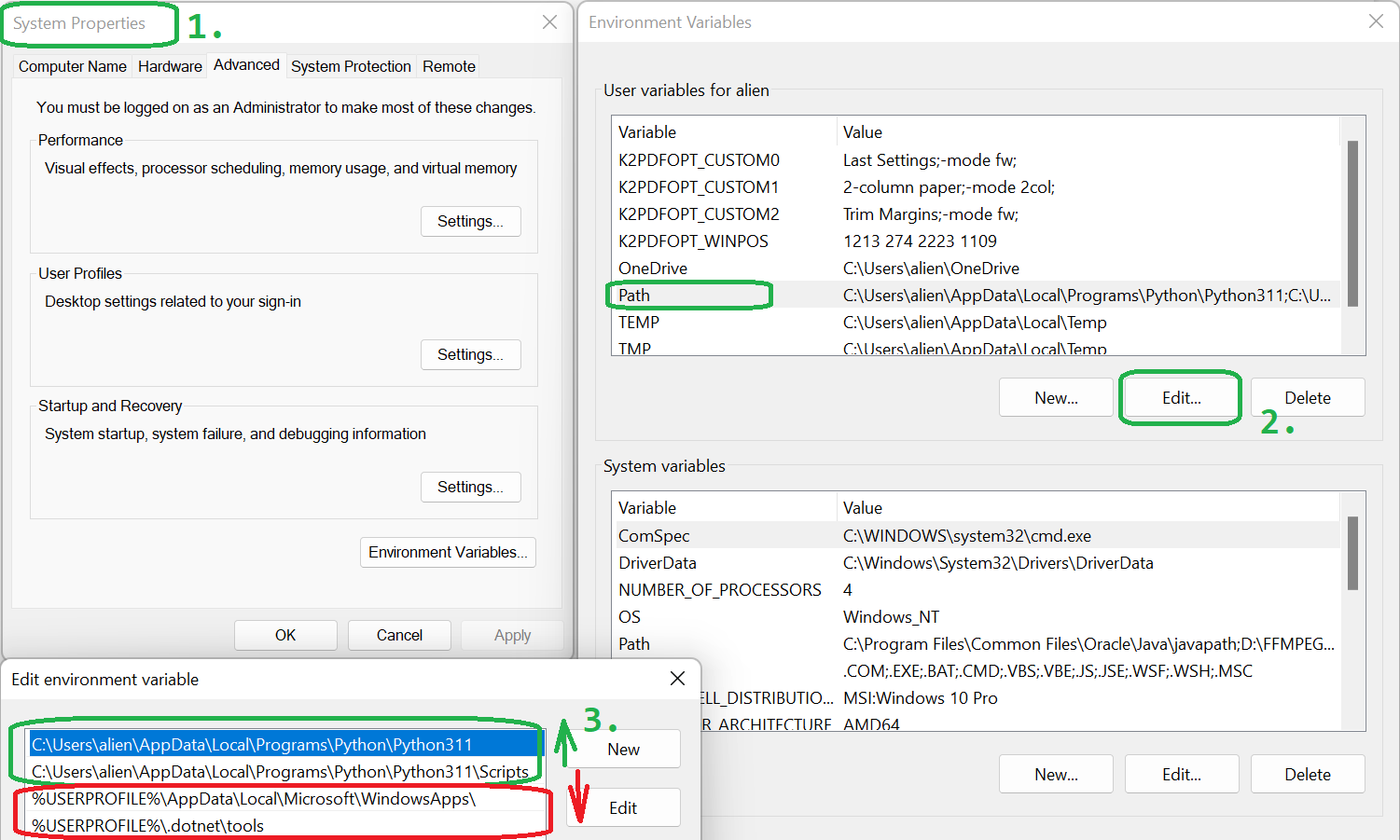Switch to the Remote tab

point(449,66)
